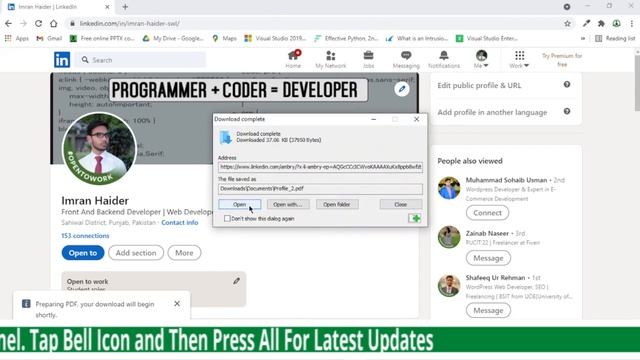Click help icon beside Add profile language
Image resolution: width=640 pixels, height=360 pixels.
click(567, 111)
